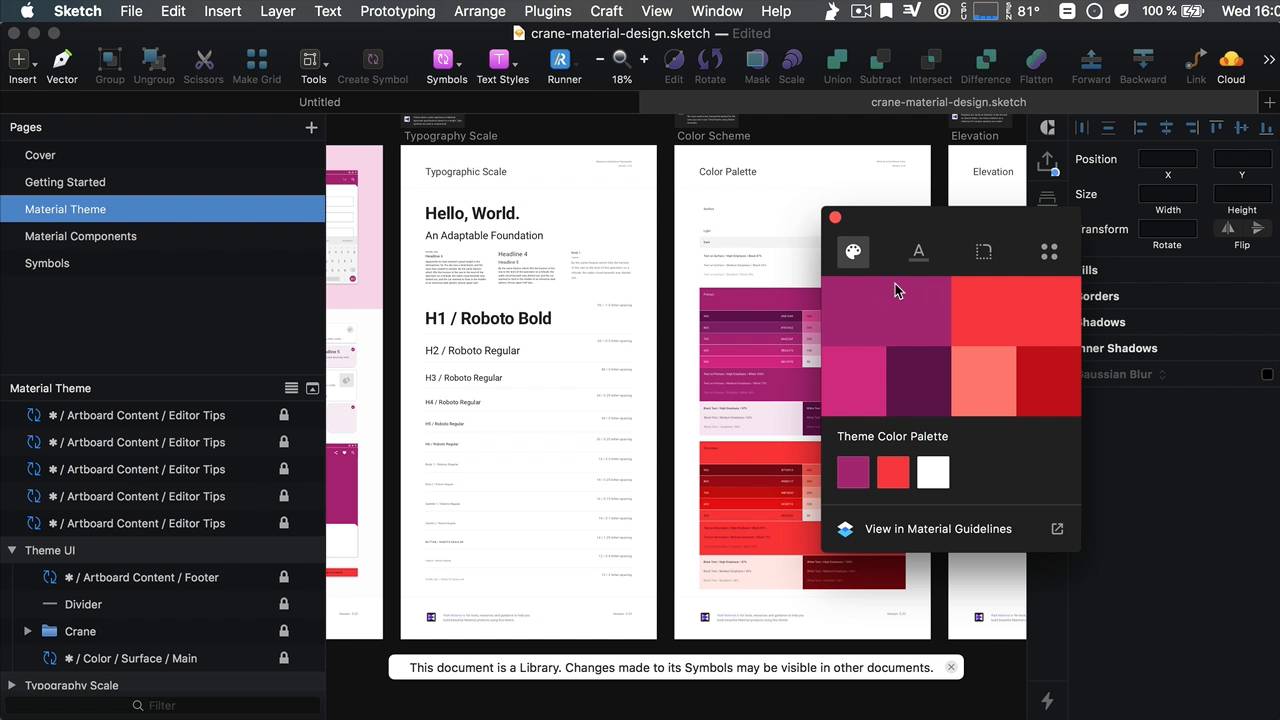The height and width of the screenshot is (720, 1280).
Task: Move layer Forward using toolbar icon
Action: [x=1091, y=60]
